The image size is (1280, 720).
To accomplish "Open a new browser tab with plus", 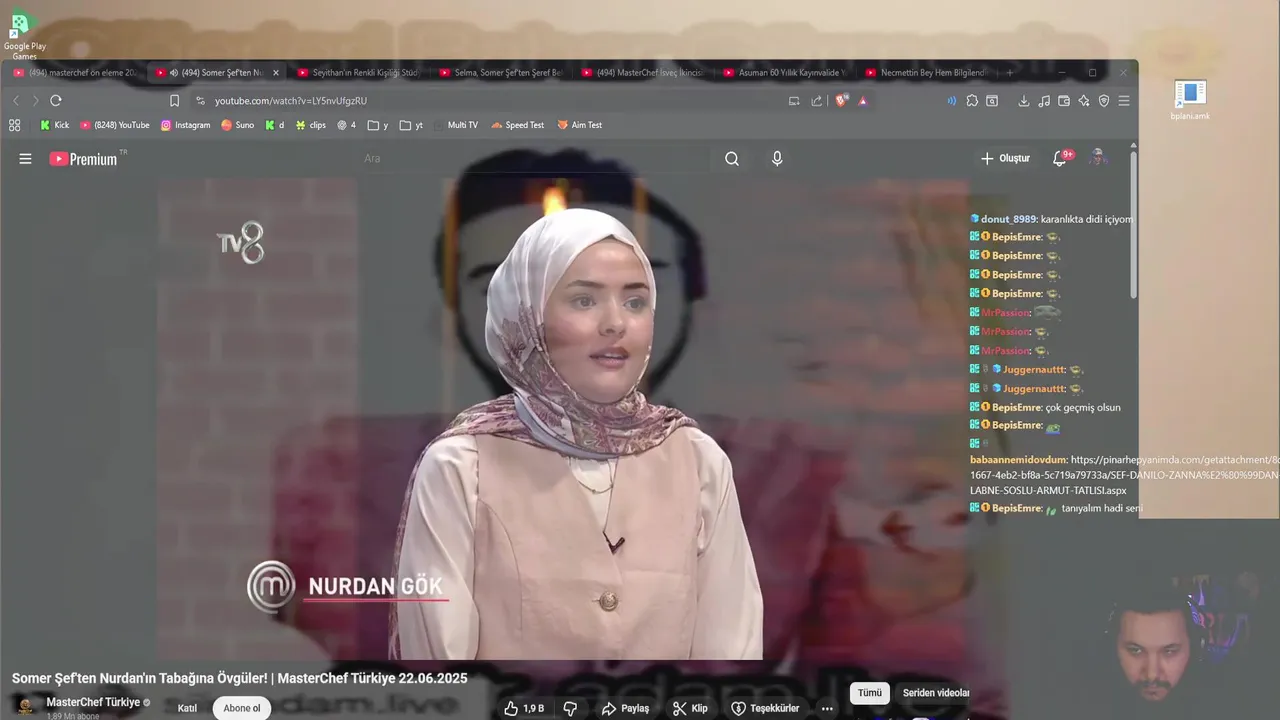I will tap(1010, 73).
